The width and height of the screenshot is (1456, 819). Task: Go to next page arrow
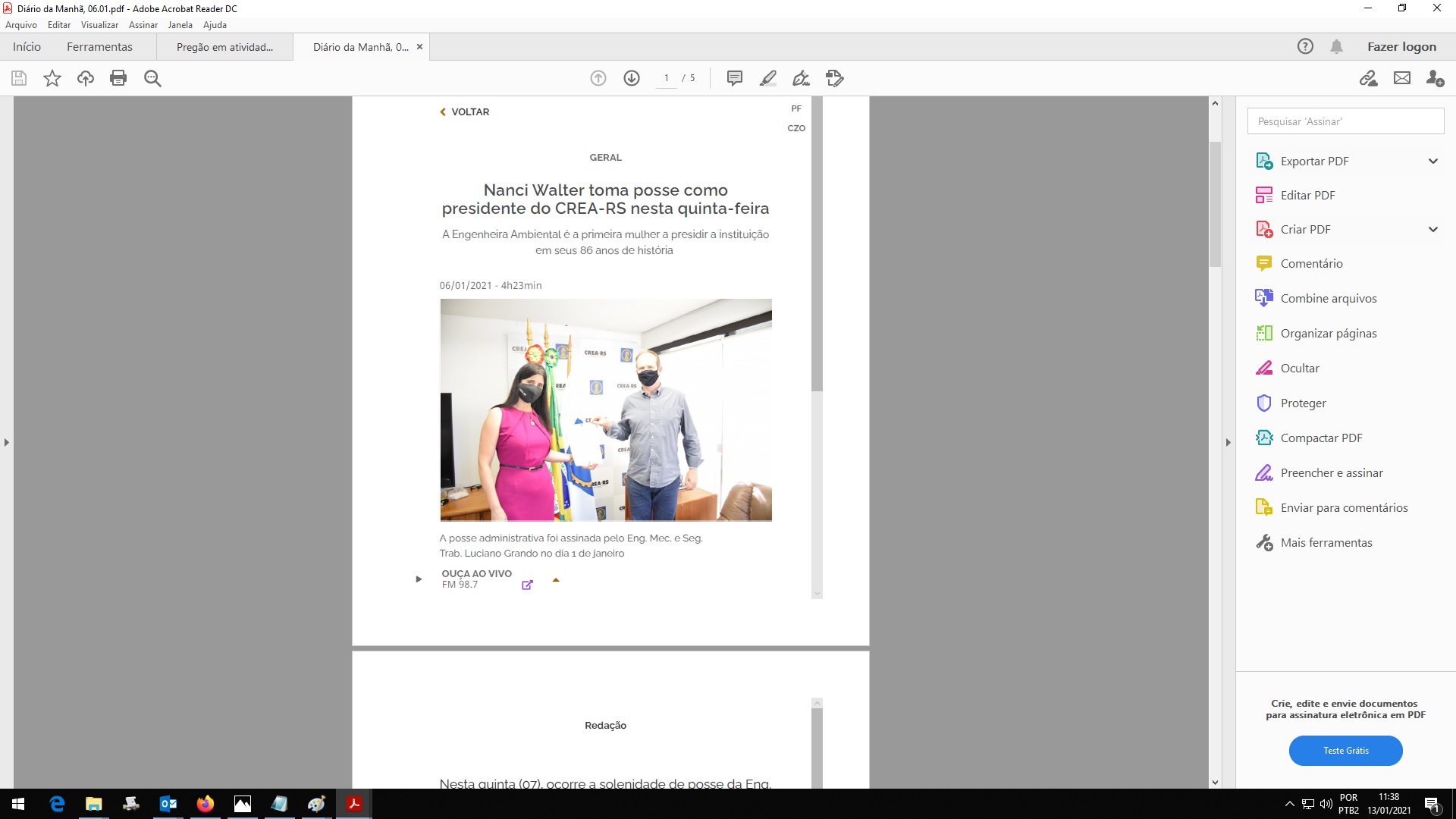pyautogui.click(x=632, y=78)
